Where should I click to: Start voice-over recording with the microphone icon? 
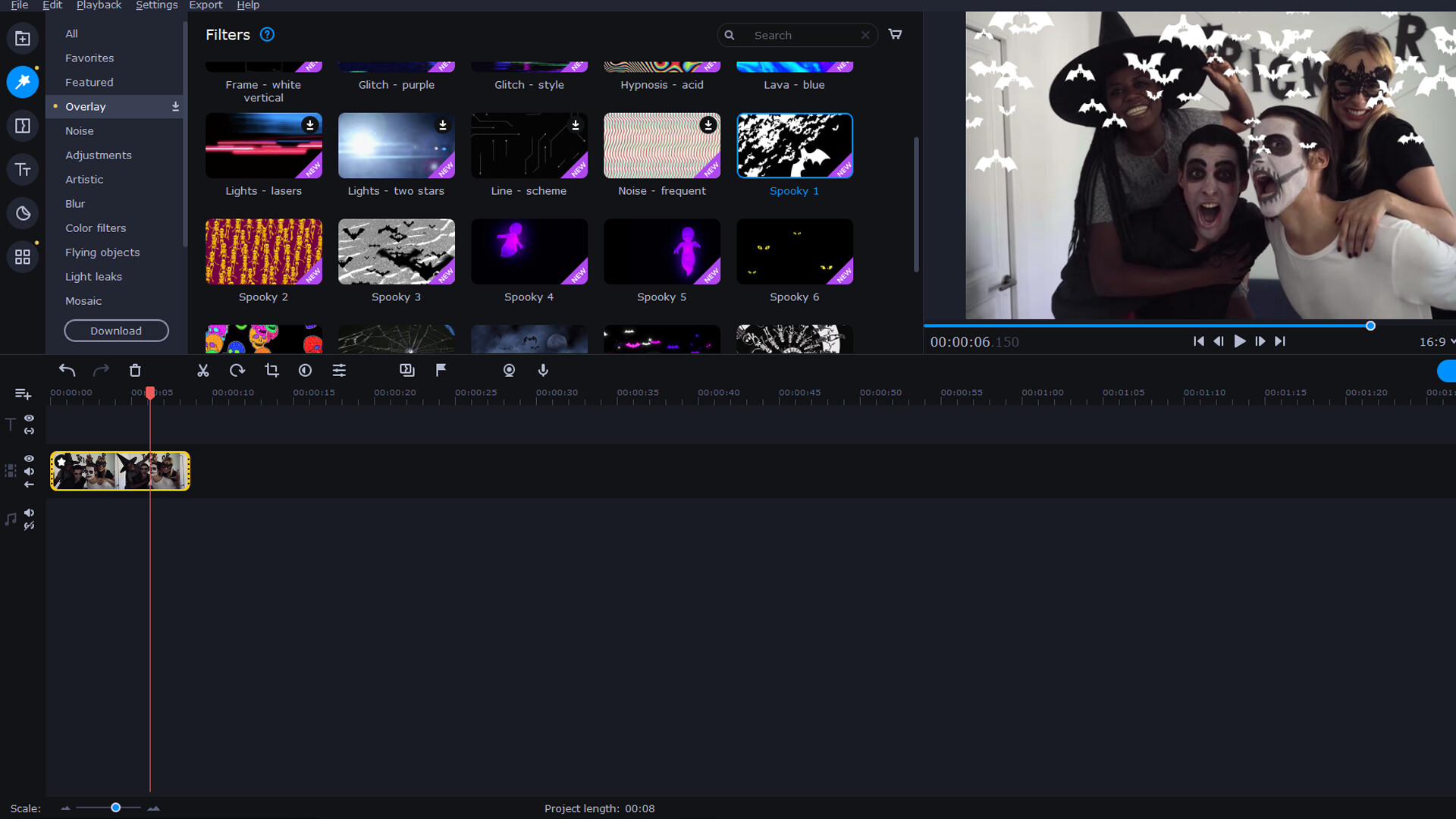(543, 371)
